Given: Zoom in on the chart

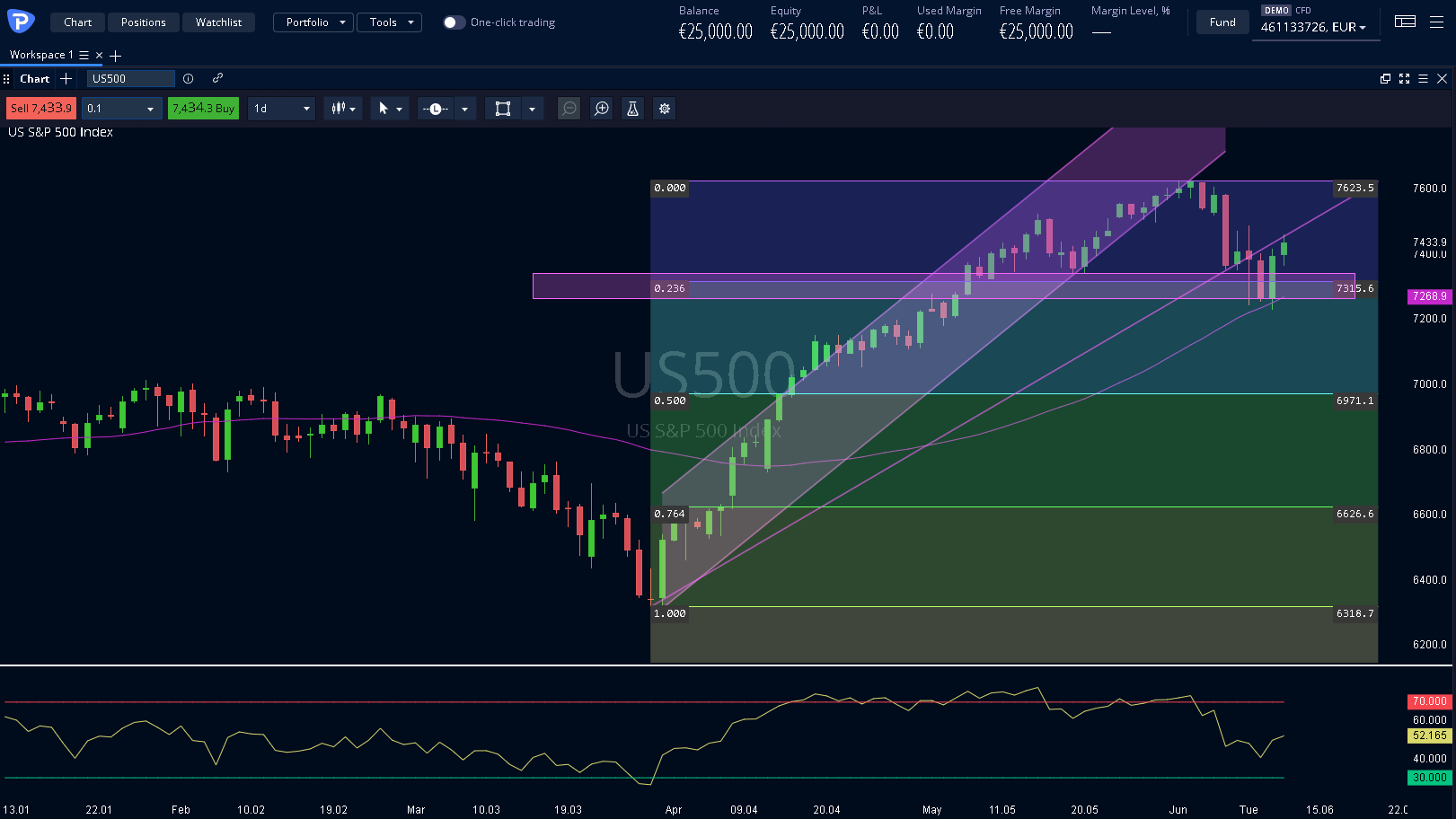Looking at the screenshot, I should (602, 109).
